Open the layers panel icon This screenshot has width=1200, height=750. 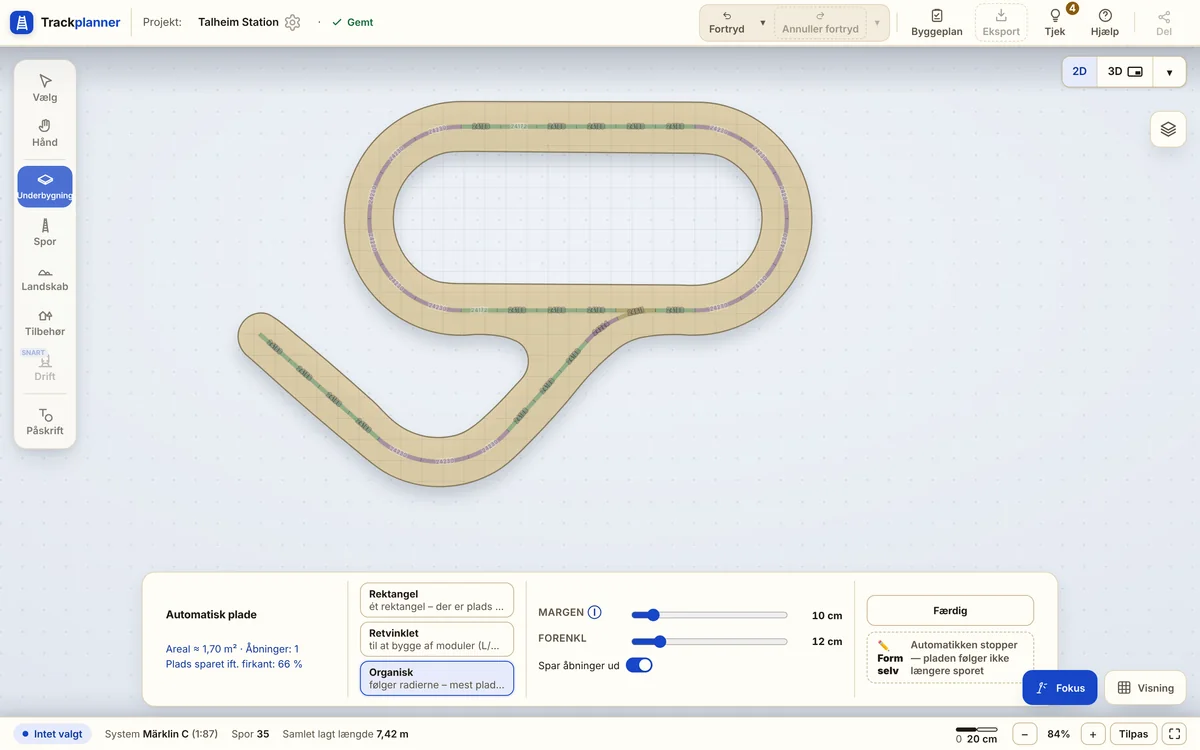click(x=1168, y=129)
